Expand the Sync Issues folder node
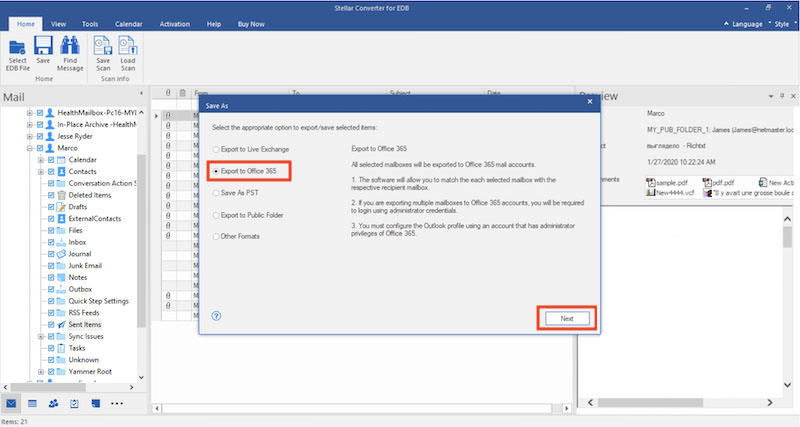 [41, 336]
